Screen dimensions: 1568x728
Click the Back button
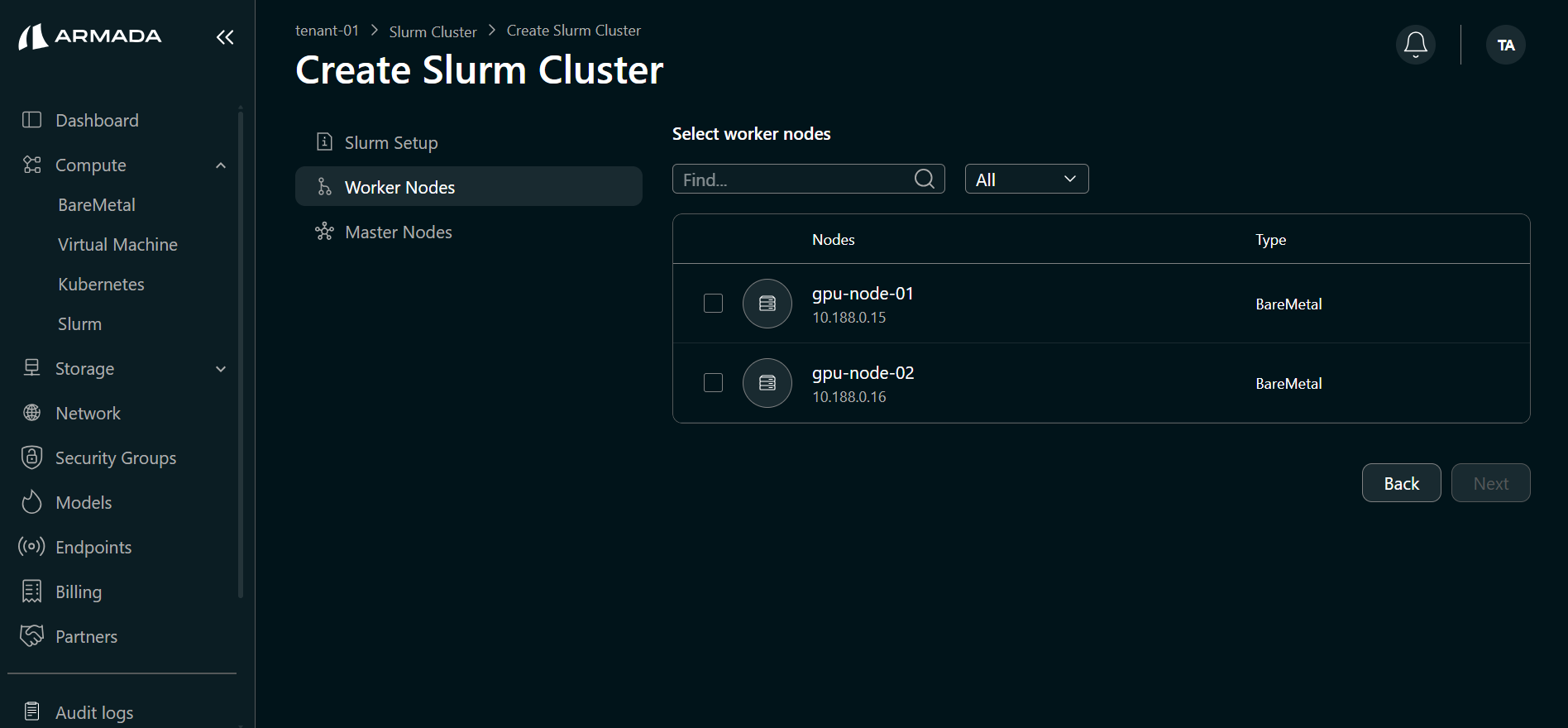(1402, 483)
